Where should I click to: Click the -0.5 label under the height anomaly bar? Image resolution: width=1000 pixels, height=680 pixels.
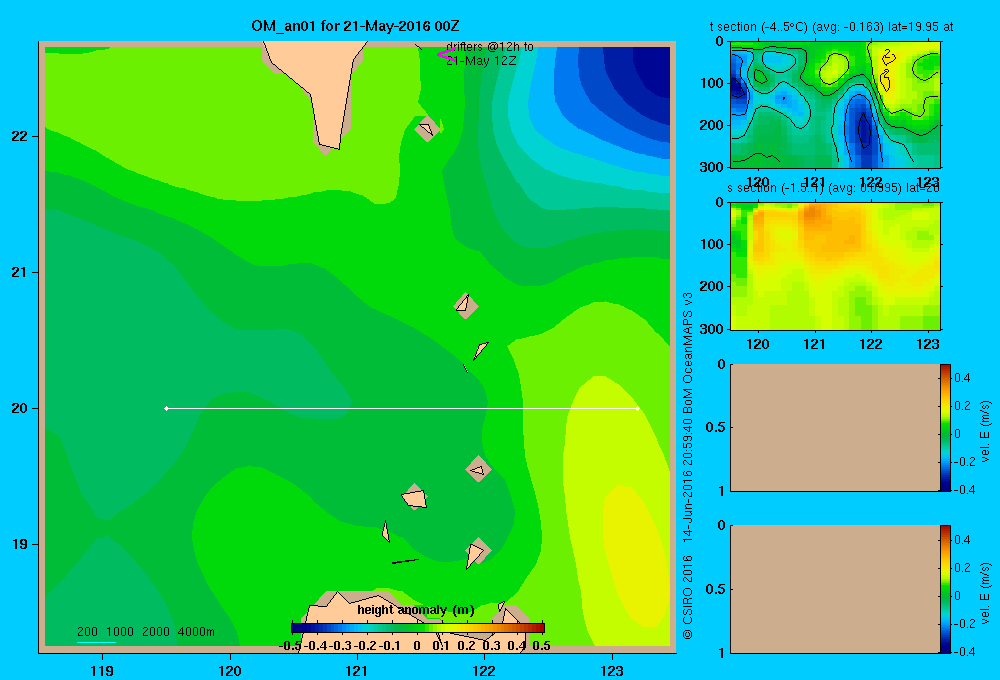(x=290, y=646)
